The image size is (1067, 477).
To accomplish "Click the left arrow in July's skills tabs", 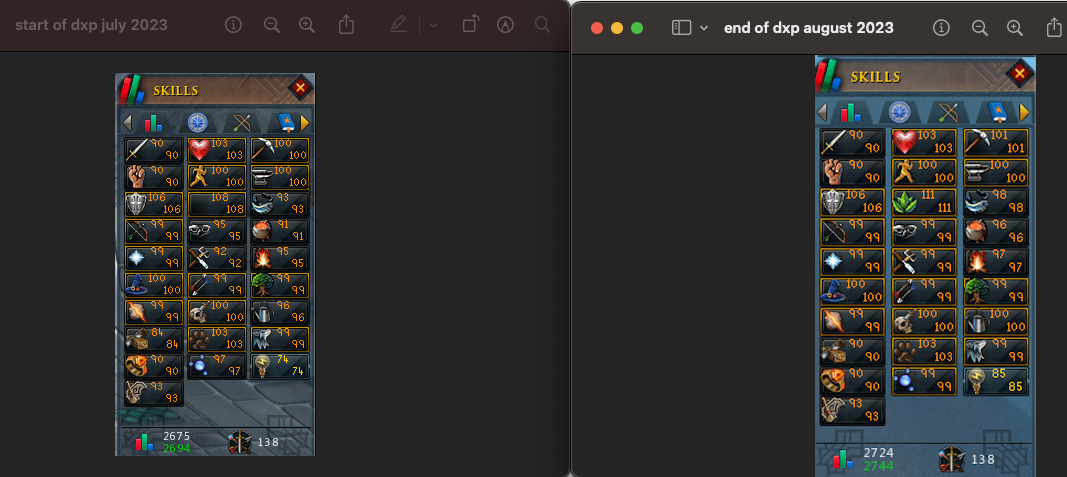I will 127,123.
